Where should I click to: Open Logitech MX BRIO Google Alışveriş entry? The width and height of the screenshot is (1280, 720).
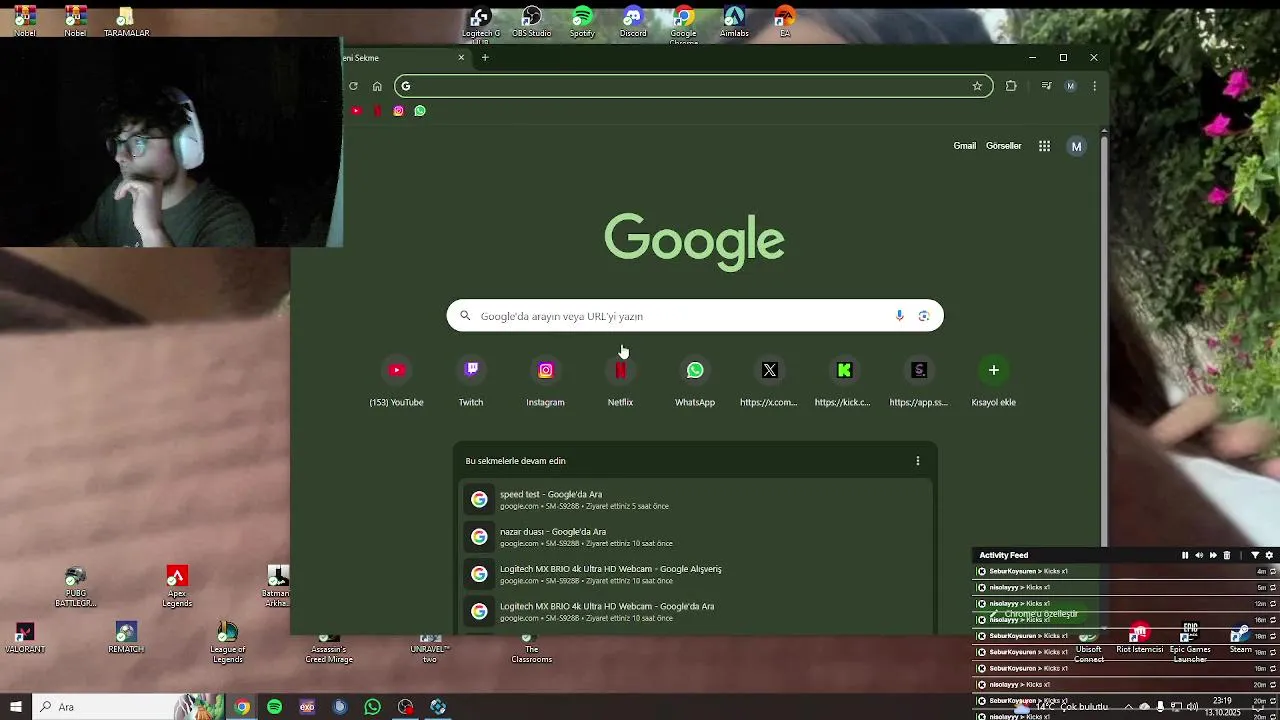click(x=695, y=574)
